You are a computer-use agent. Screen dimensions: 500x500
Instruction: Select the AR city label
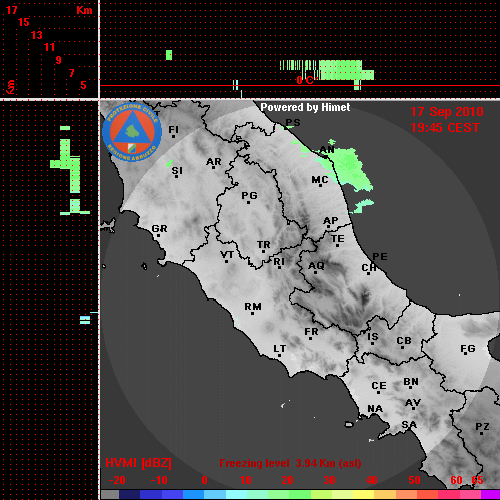point(214,162)
